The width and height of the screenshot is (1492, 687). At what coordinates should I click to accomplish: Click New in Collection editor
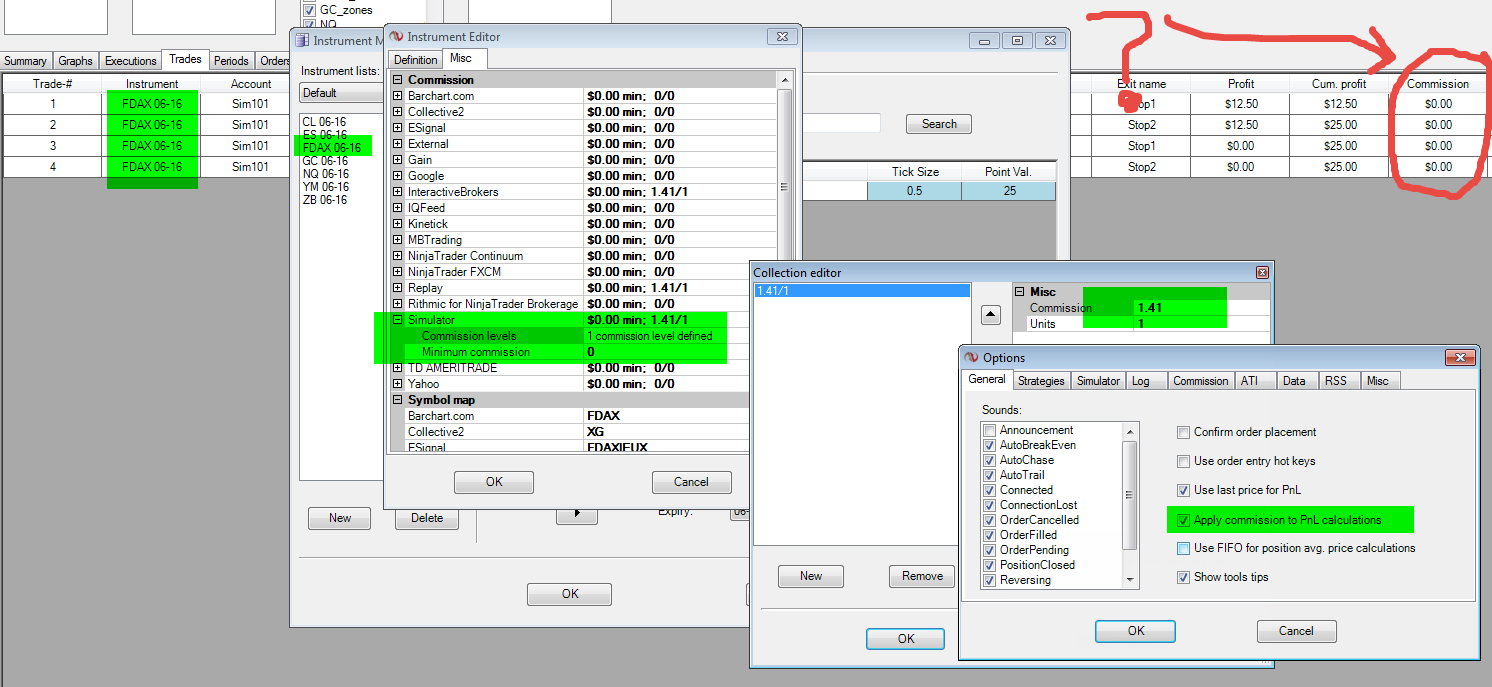coord(811,576)
